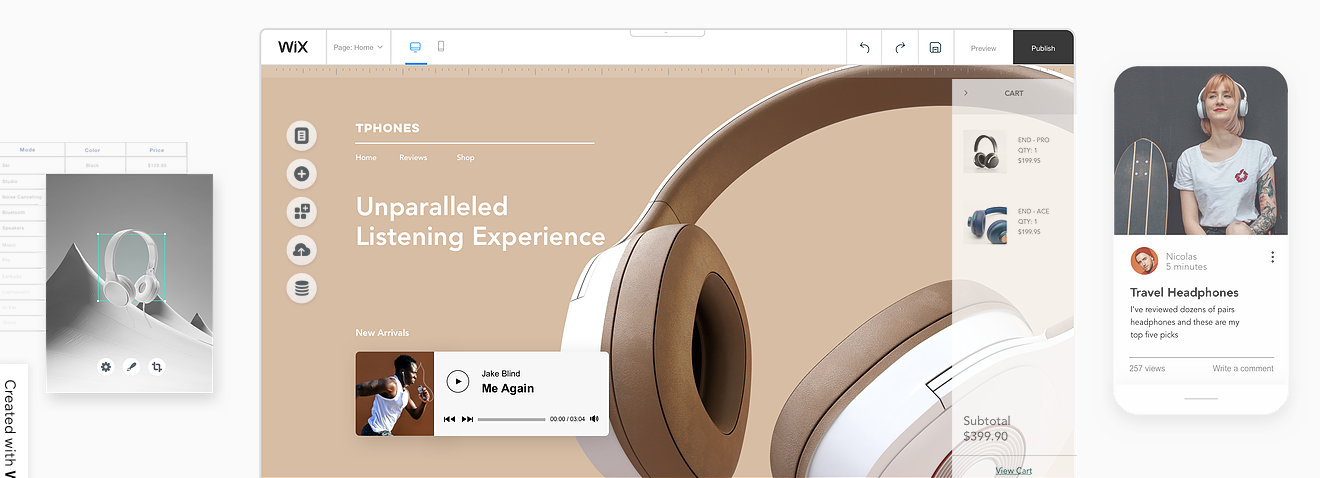
Task: Click Nicolas's avatar on mobile preview
Action: pos(1144,261)
